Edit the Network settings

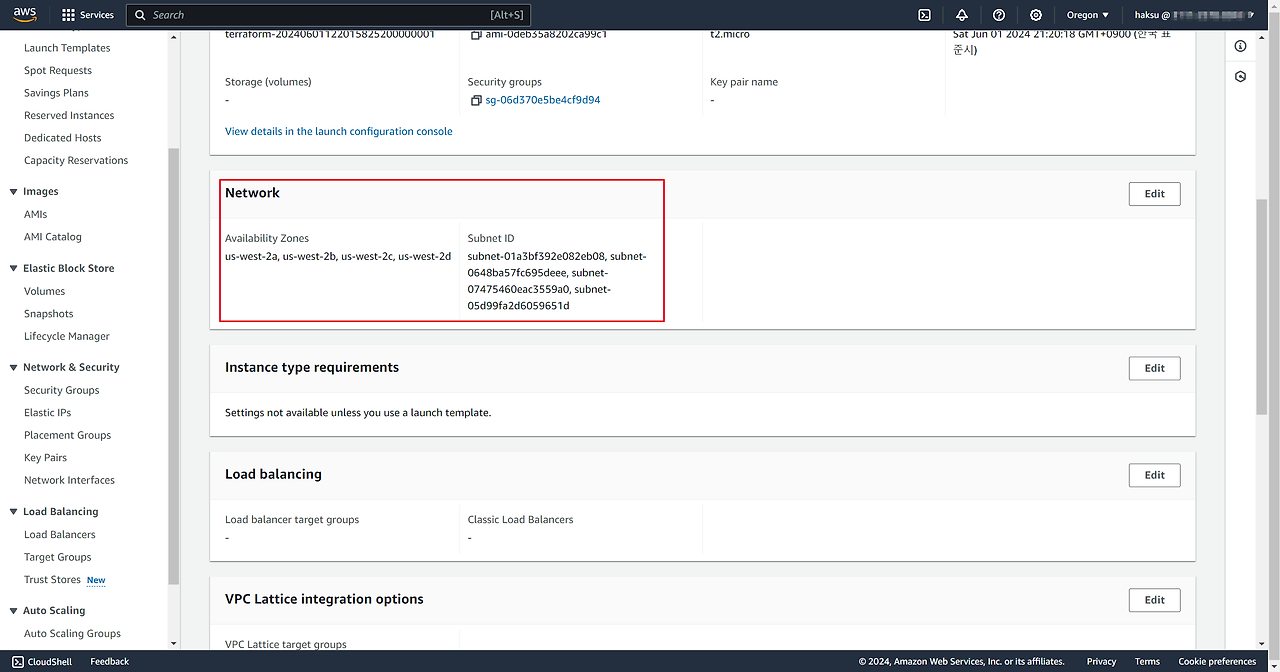point(1154,194)
